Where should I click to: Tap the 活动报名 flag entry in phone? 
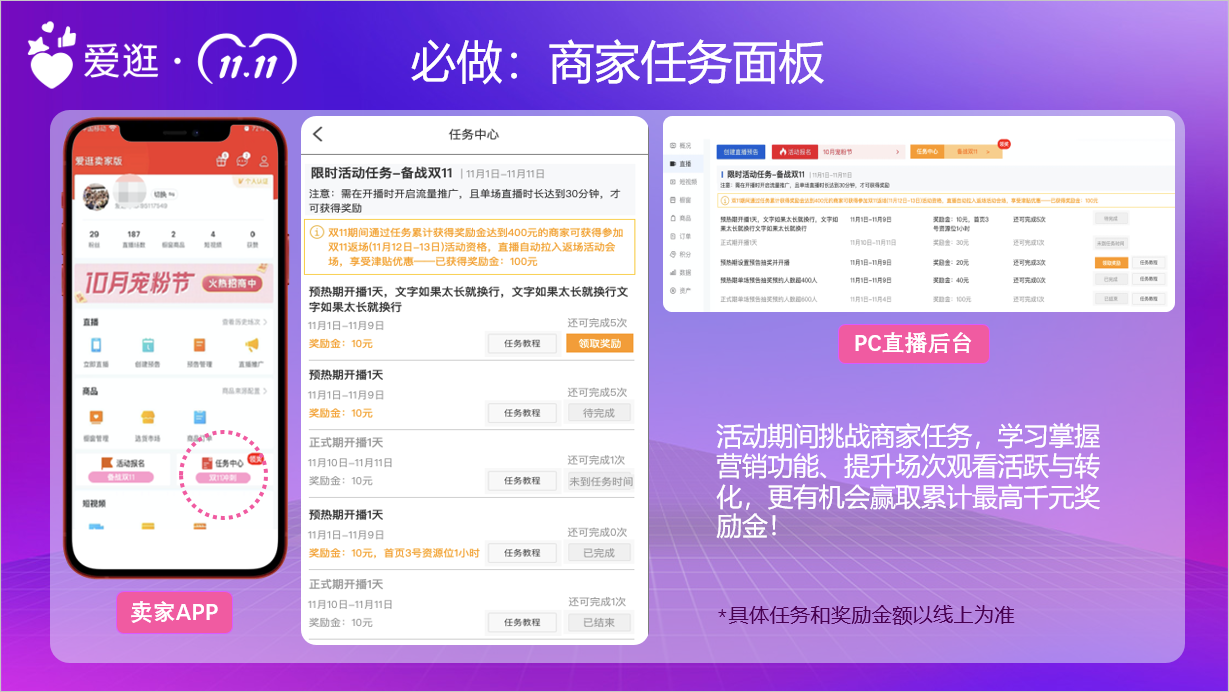pyautogui.click(x=122, y=469)
